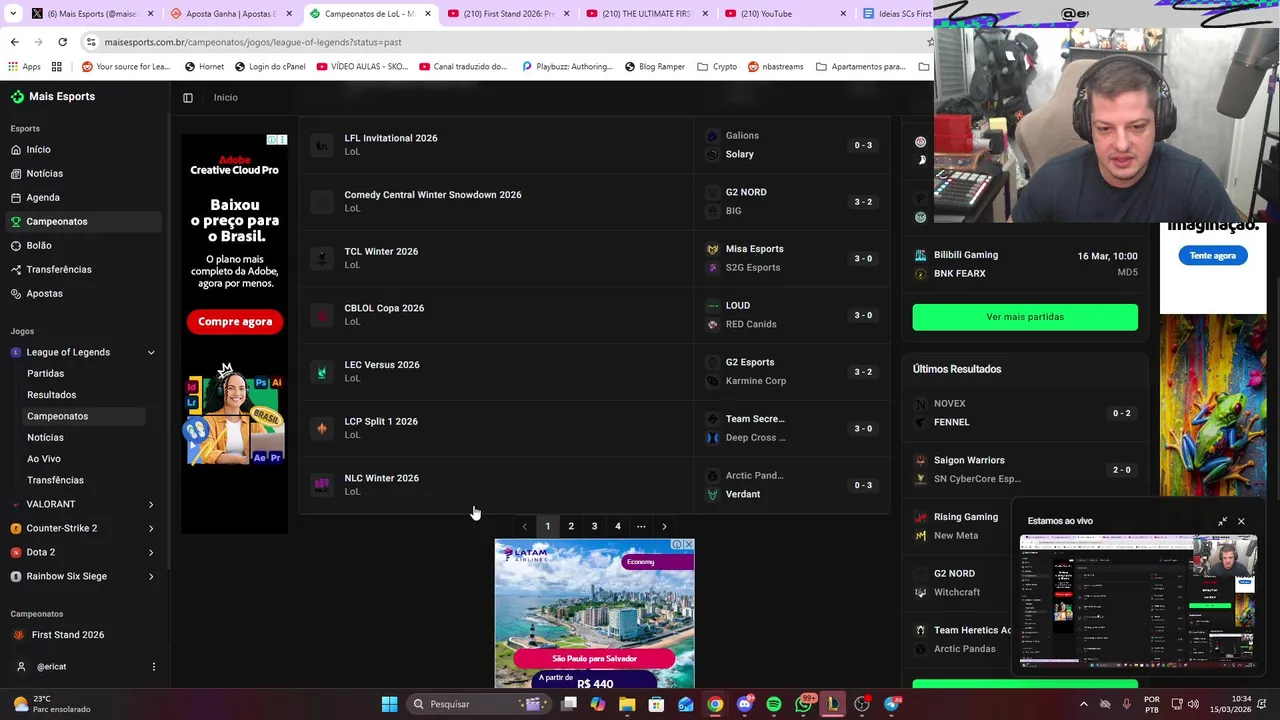Viewport: 1280px width, 720px height.
Task: Open the Início sidebar icon
Action: tap(16, 150)
